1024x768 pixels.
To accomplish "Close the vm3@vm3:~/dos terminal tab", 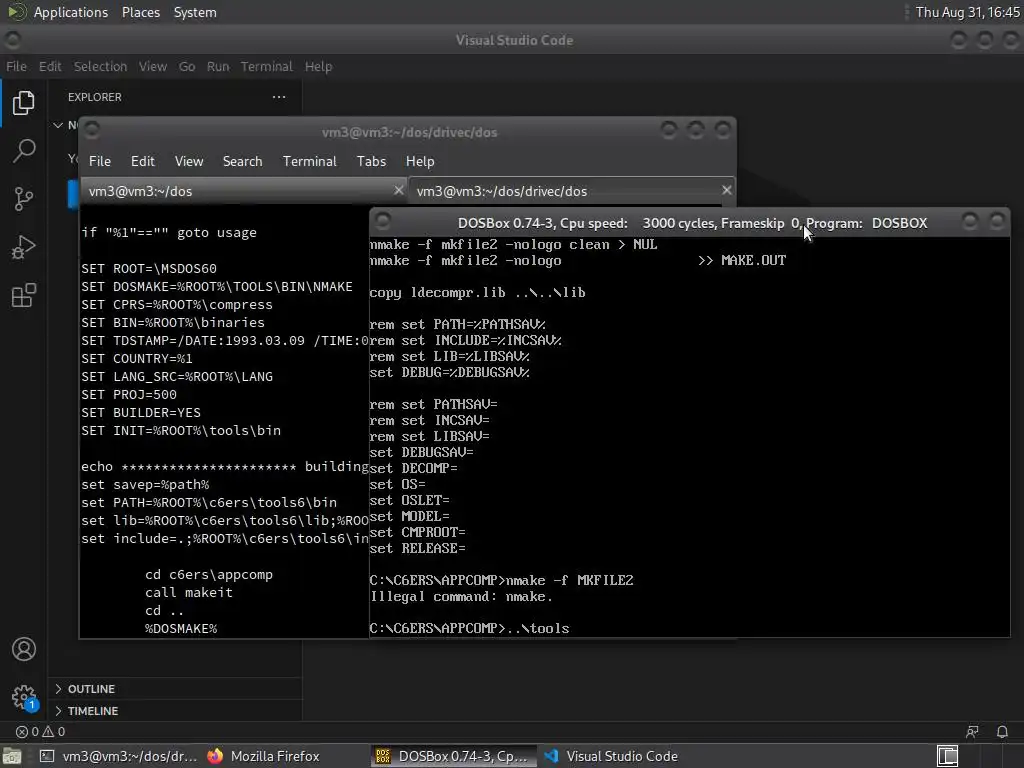I will point(399,190).
